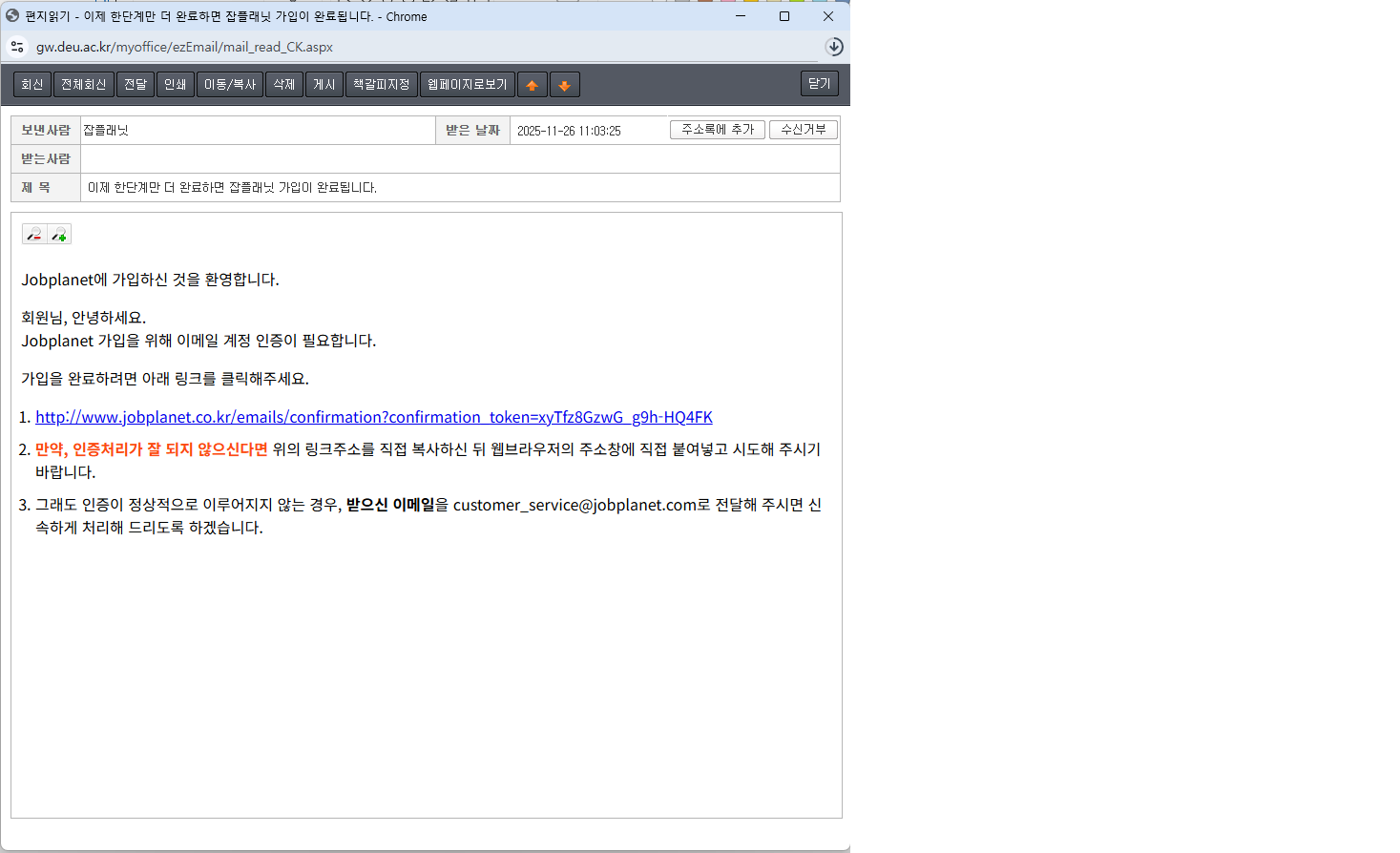The width and height of the screenshot is (1400, 853).
Task: Set a bookmark with 책갈피지정
Action: coord(382,85)
